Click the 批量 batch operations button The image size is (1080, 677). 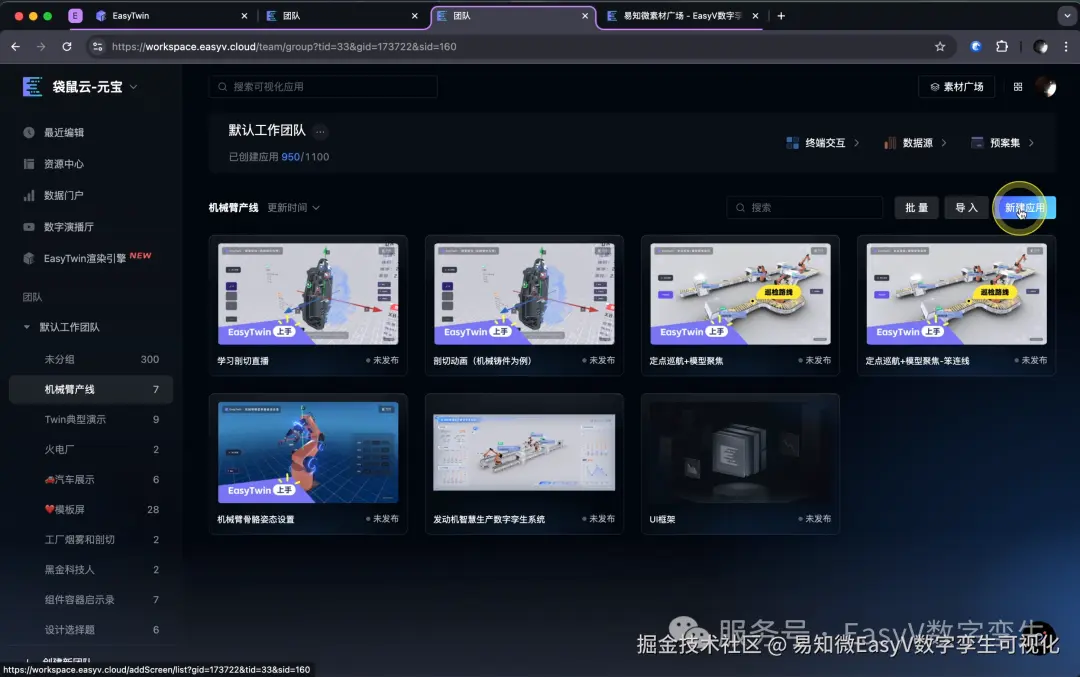click(916, 207)
